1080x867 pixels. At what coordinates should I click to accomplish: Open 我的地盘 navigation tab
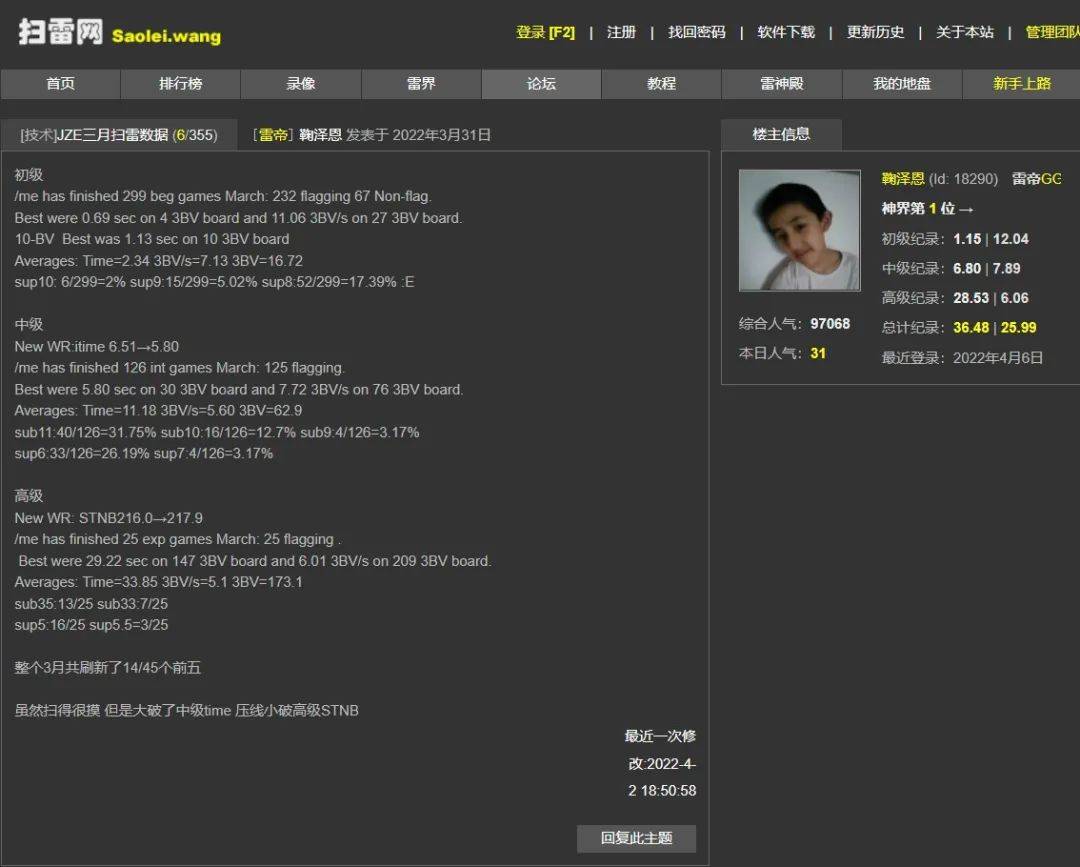(x=902, y=84)
